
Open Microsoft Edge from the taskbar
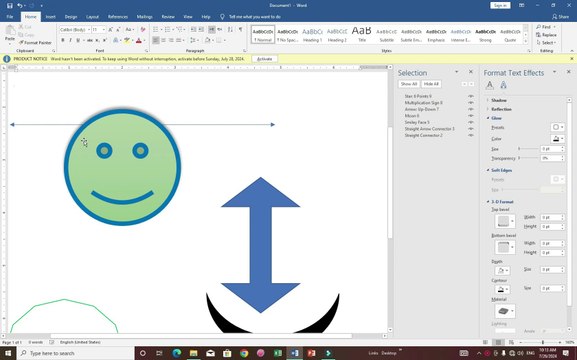tap(177, 353)
